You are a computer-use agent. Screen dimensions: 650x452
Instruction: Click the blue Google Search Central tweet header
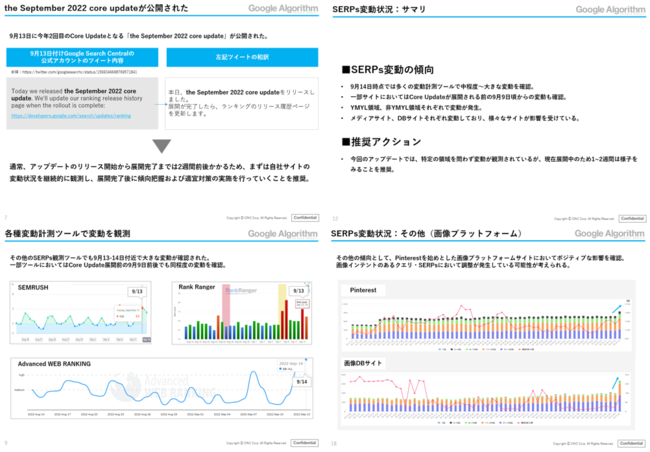point(82,57)
